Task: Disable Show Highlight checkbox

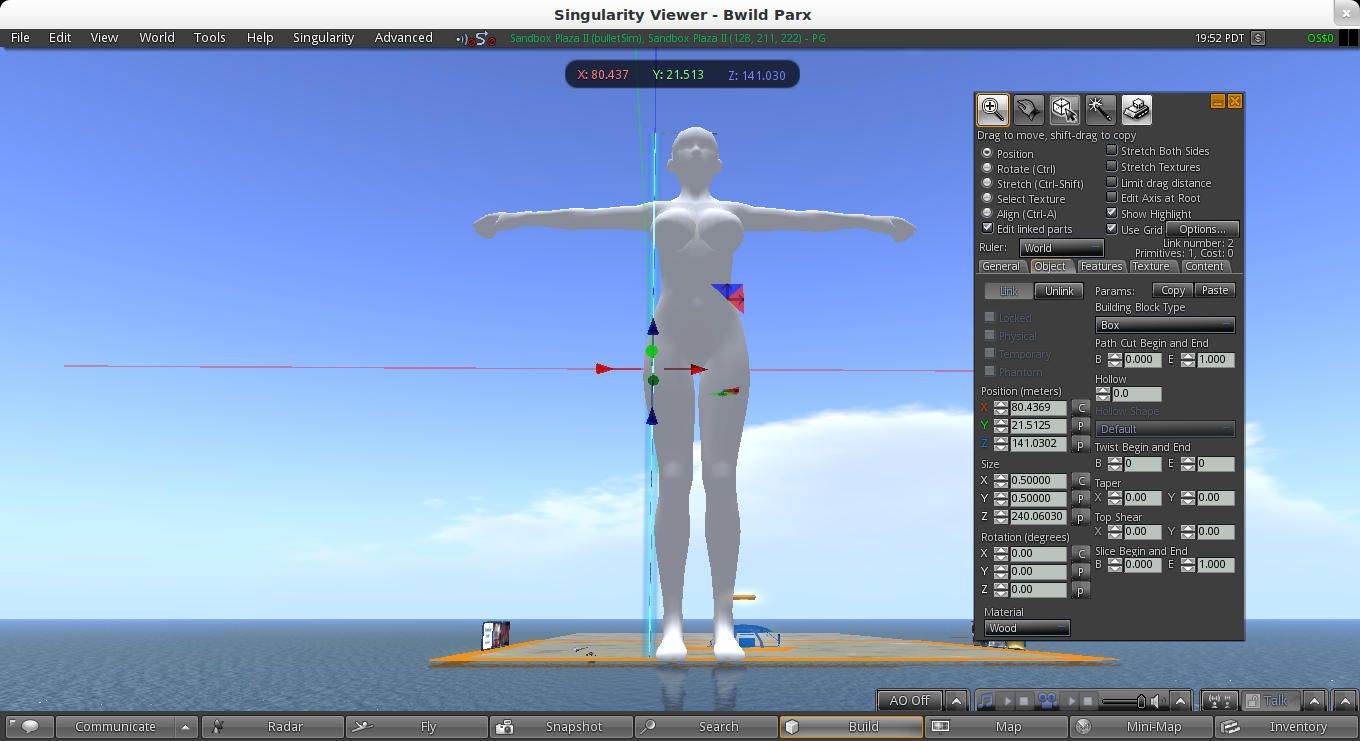Action: (1112, 213)
